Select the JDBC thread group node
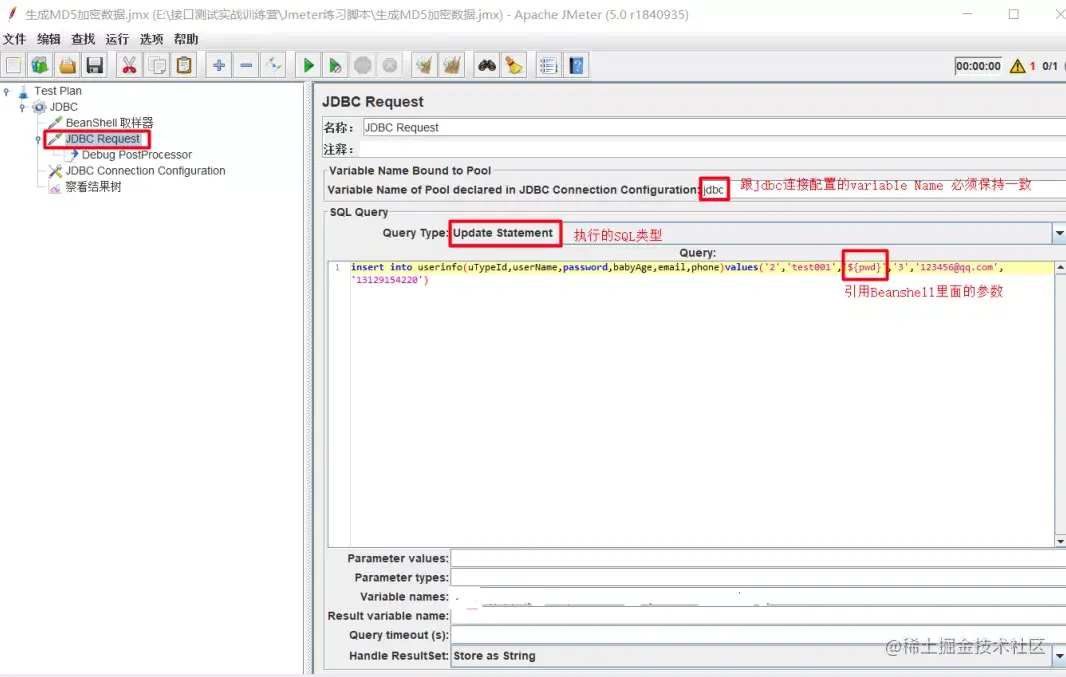 63,107
